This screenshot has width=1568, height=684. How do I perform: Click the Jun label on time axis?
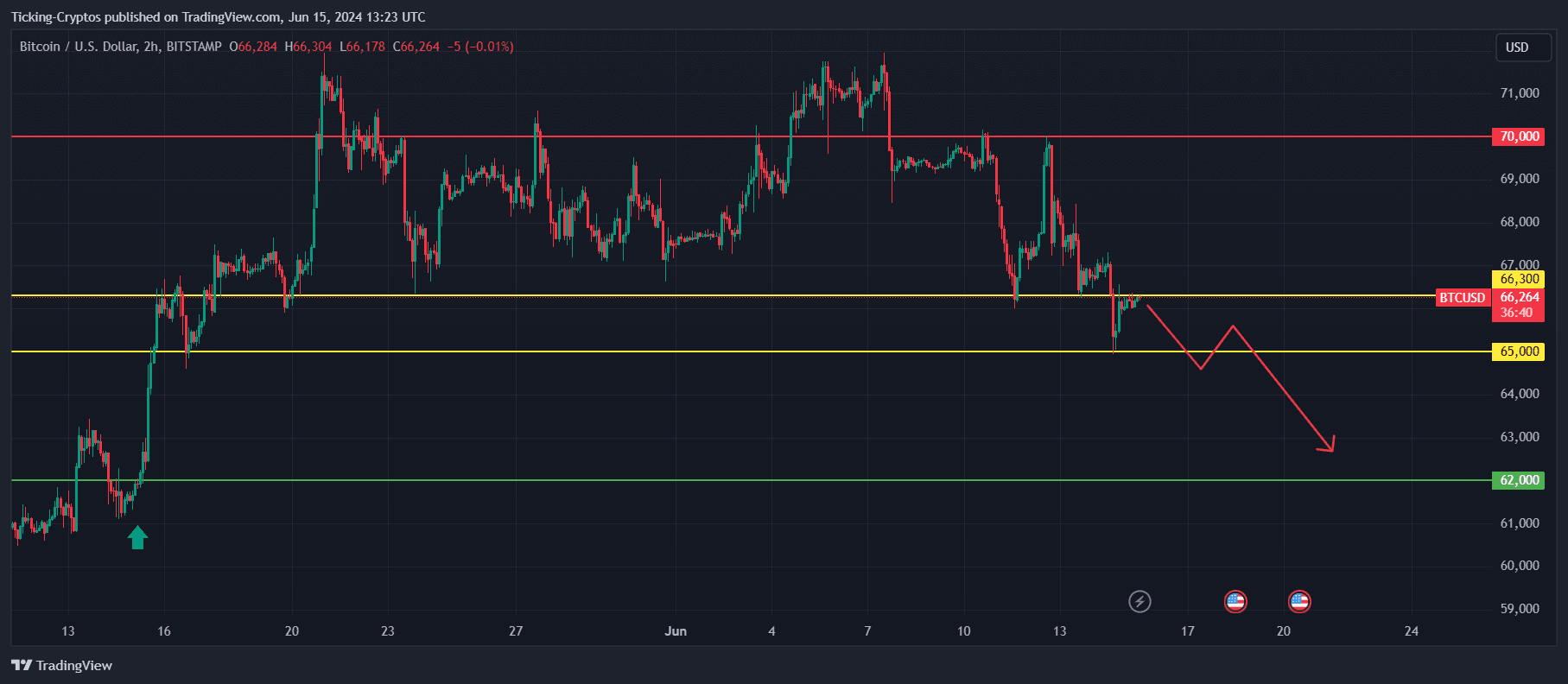click(676, 631)
